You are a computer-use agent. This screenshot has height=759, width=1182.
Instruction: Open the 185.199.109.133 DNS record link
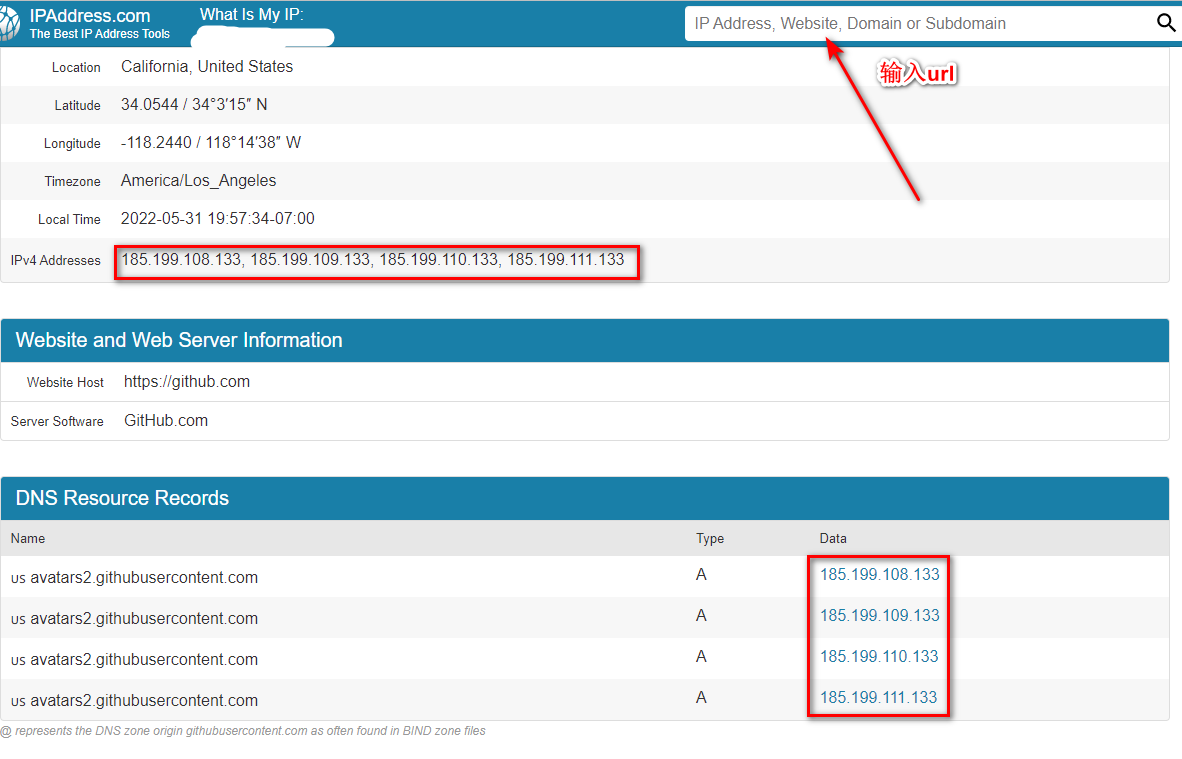(x=880, y=615)
